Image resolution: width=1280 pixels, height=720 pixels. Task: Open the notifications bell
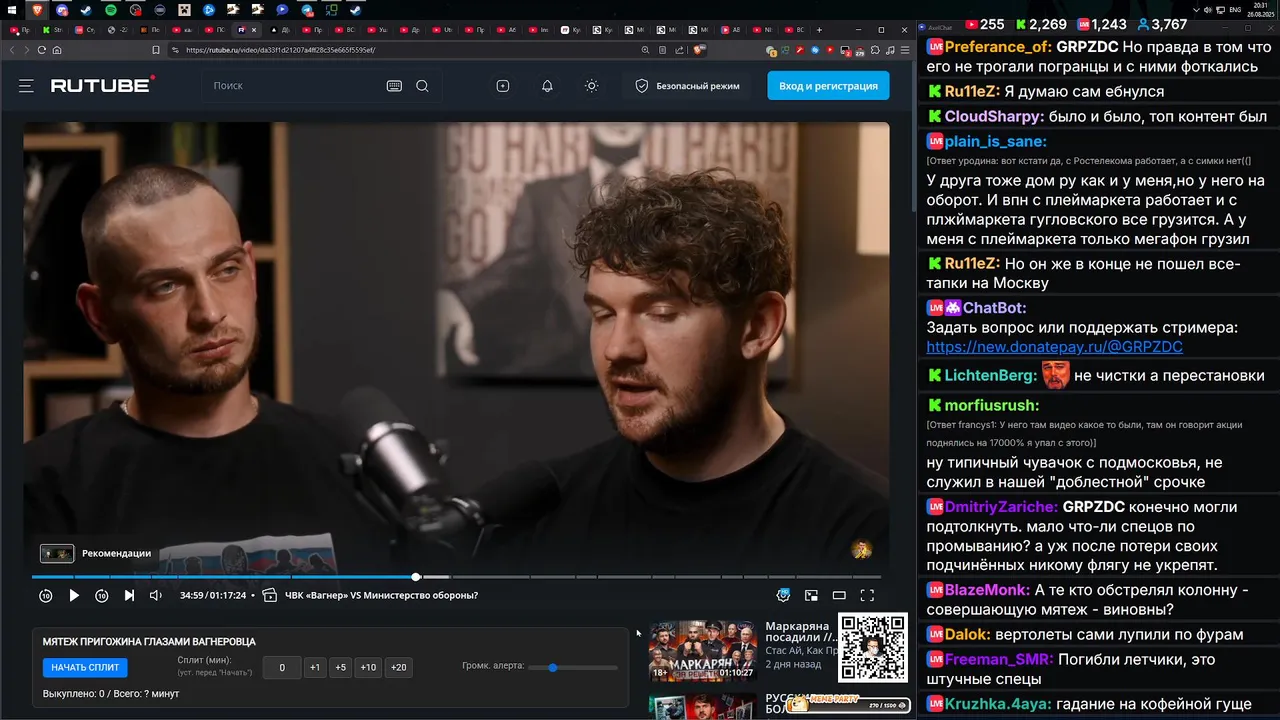[547, 86]
